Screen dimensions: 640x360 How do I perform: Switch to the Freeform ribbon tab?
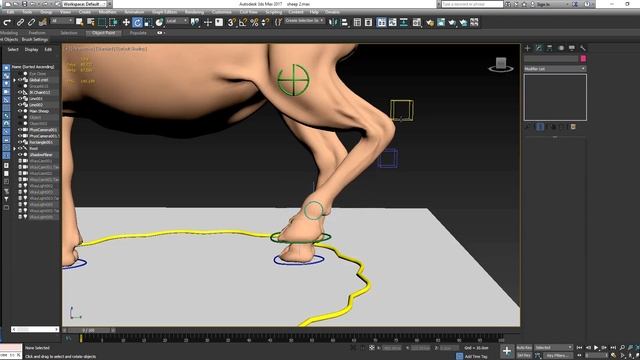point(37,33)
